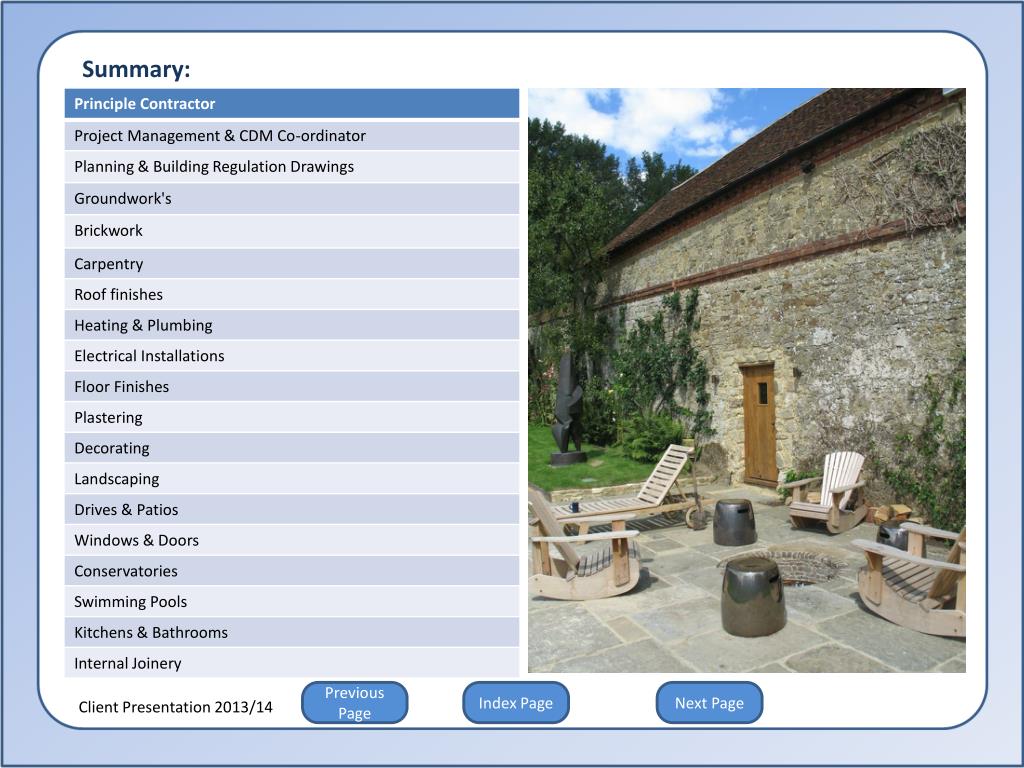Viewport: 1024px width, 768px height.
Task: Advance to the Next Page
Action: tap(709, 703)
